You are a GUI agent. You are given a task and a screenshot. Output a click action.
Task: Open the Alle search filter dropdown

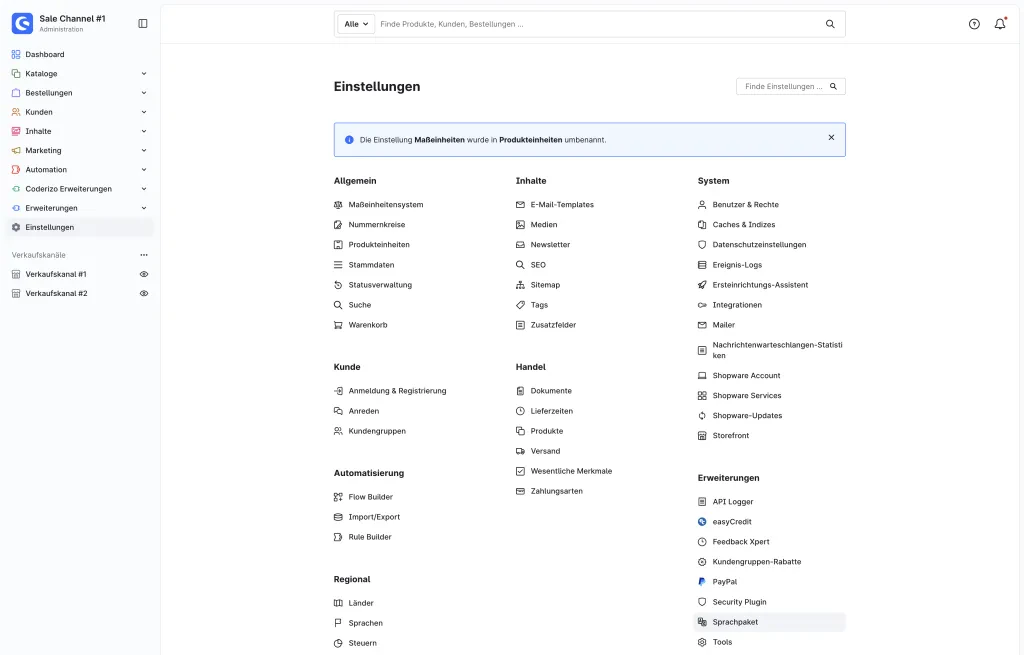(356, 24)
